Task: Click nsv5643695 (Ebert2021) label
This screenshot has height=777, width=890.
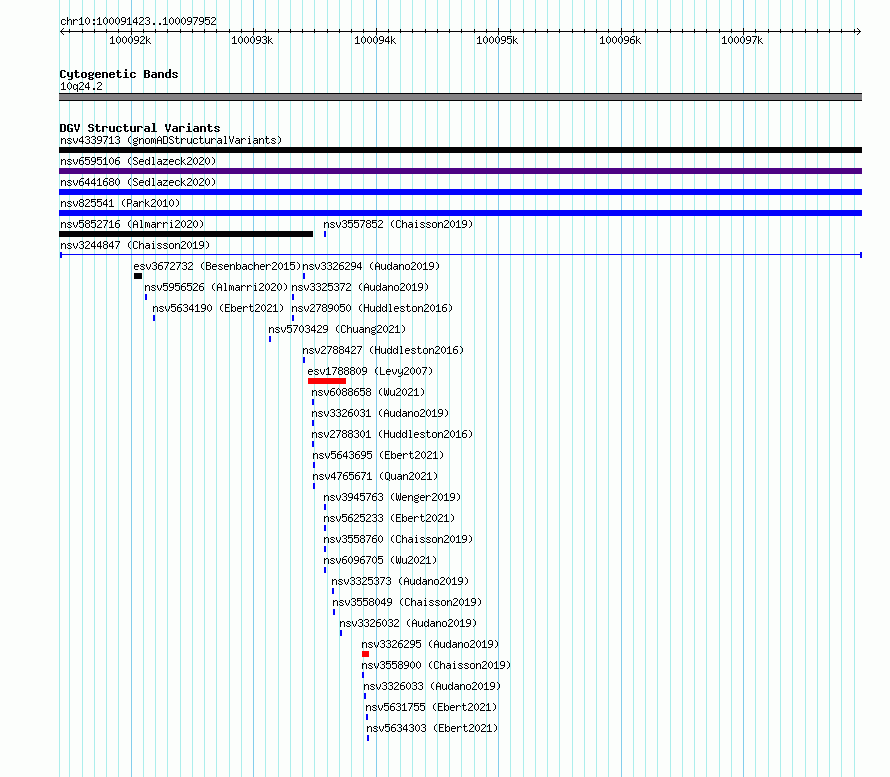Action: tap(378, 455)
